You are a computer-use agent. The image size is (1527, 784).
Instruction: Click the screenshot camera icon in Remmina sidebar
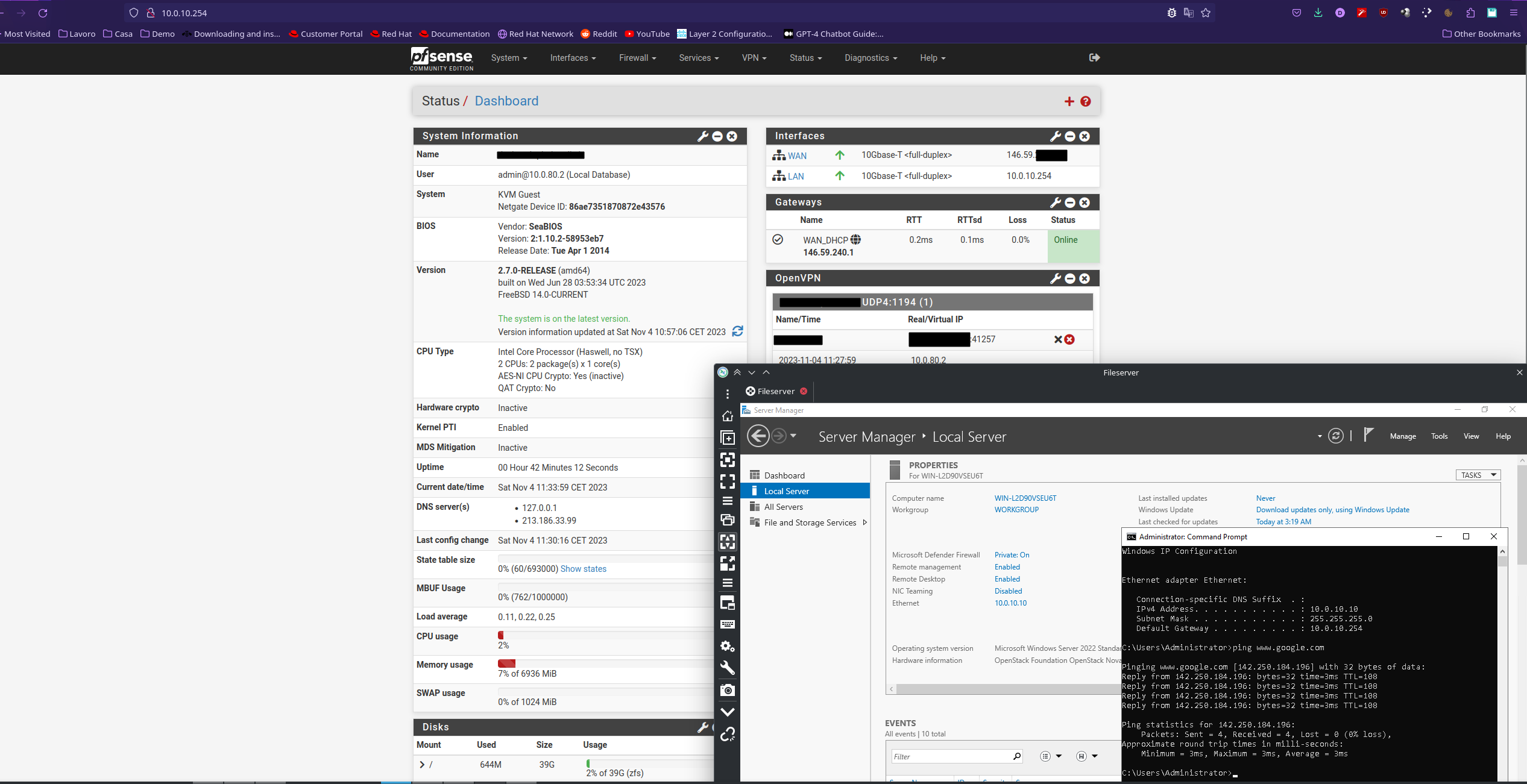pyautogui.click(x=728, y=690)
